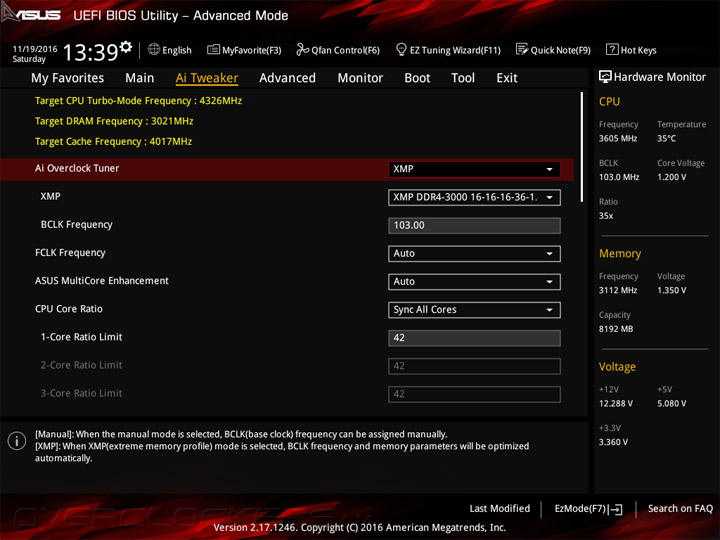The height and width of the screenshot is (540, 720).
Task: Open the Tool tab
Action: click(463, 78)
